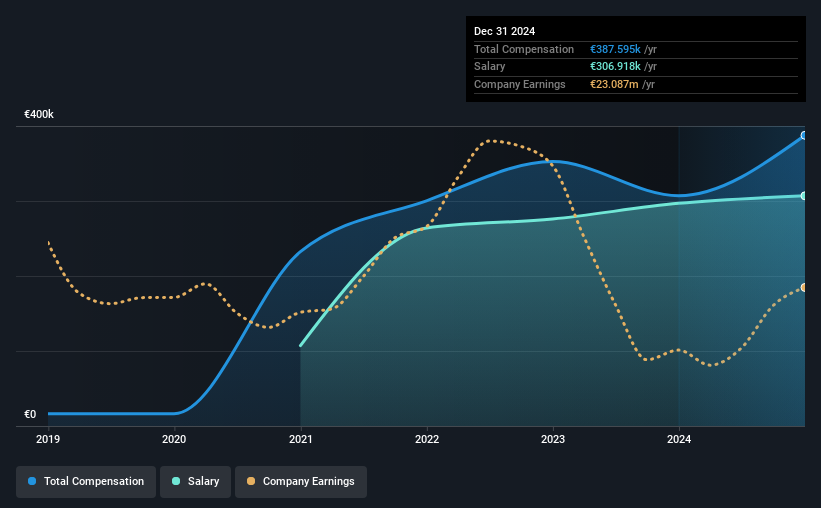Click the 2024 x-axis label
The image size is (821, 508).
[x=679, y=439]
